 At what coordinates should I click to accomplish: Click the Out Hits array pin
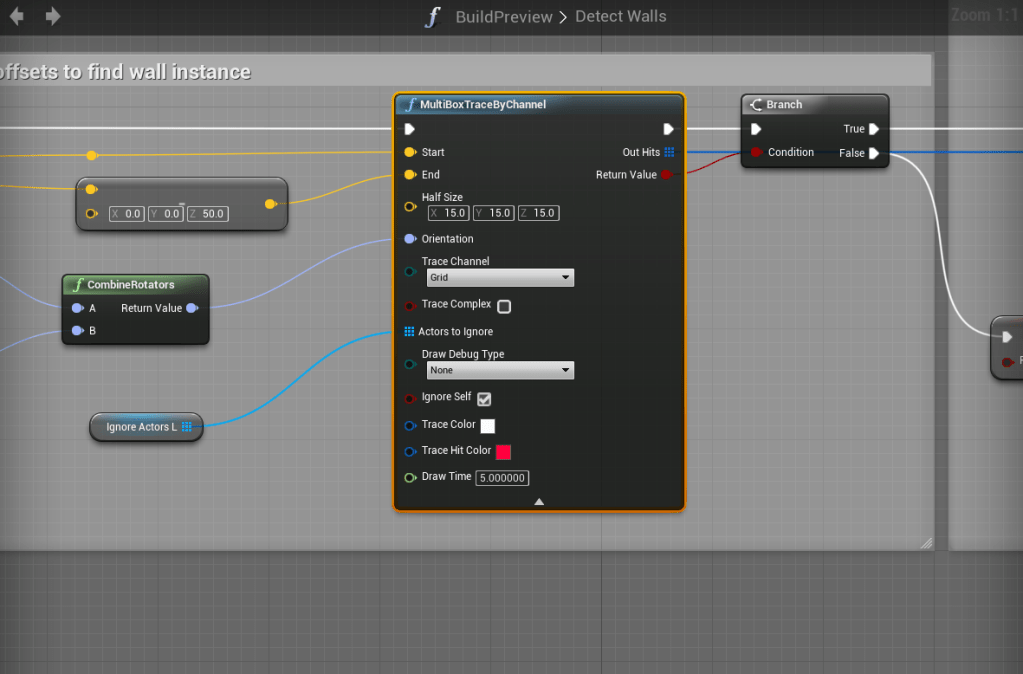click(x=670, y=152)
